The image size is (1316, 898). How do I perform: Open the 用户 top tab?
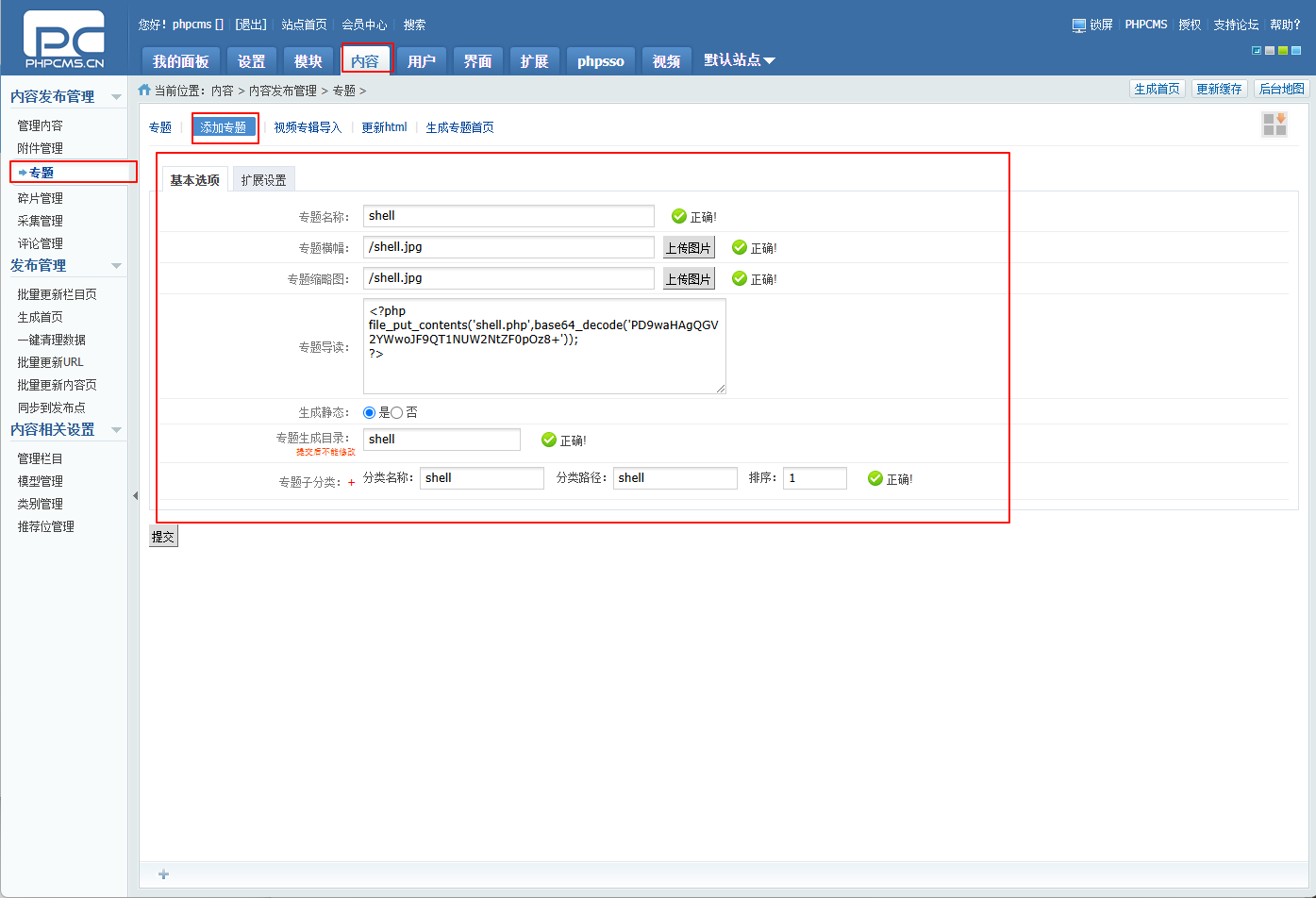[422, 60]
